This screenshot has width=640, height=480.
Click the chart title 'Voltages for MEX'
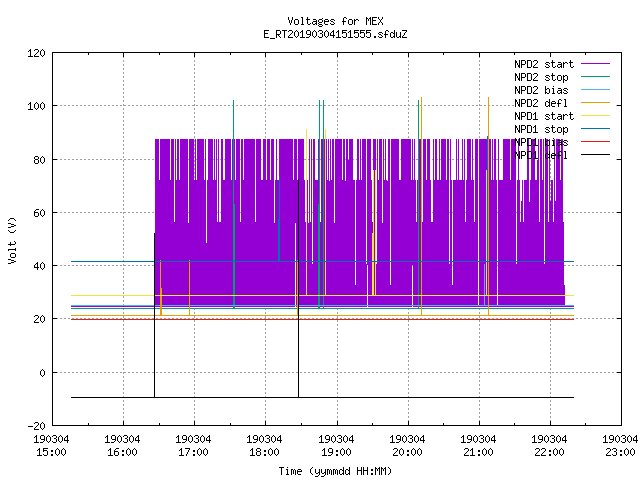click(335, 21)
